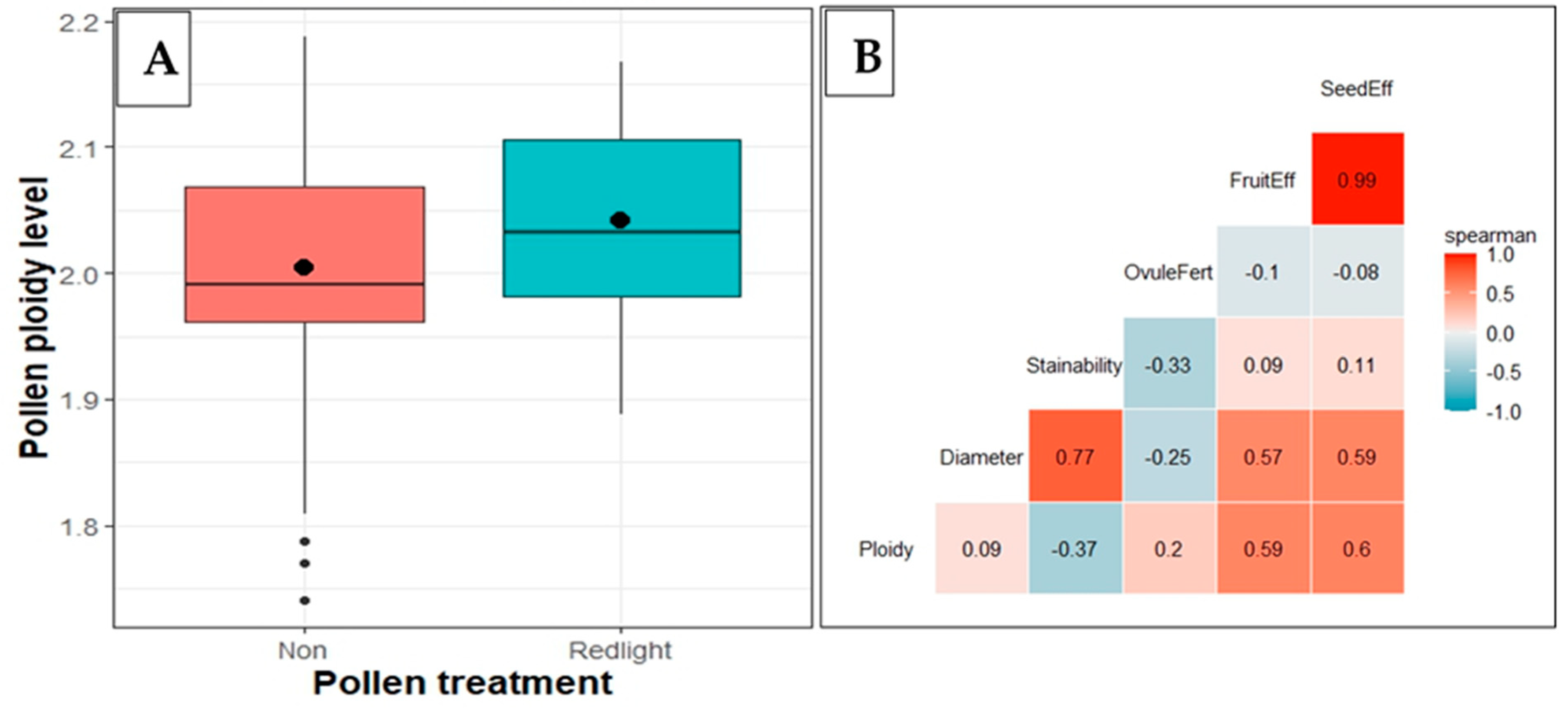
Task: Select the -0.37 heatmap cell
Action: (1075, 549)
